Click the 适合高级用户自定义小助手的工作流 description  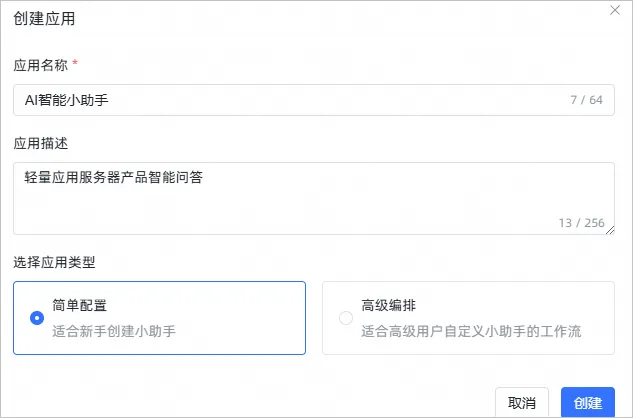tap(471, 330)
